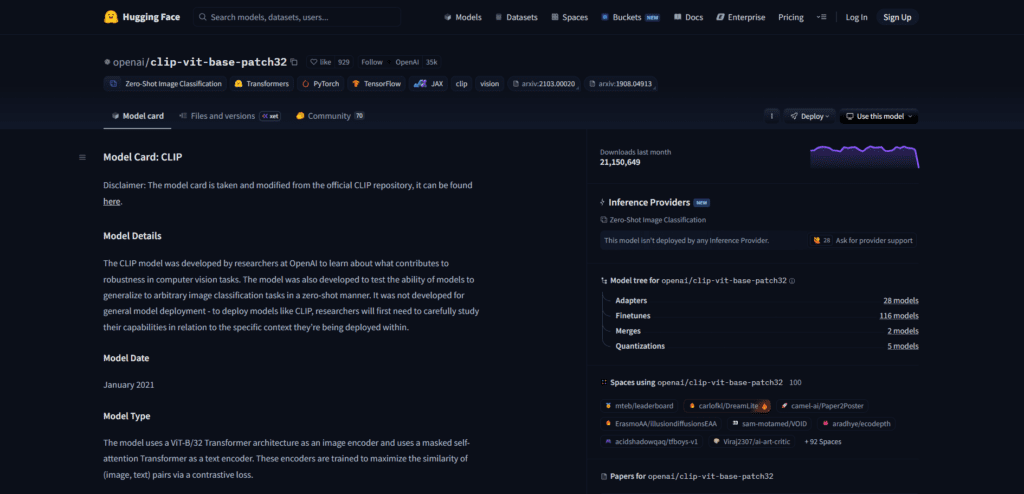Image resolution: width=1024 pixels, height=494 pixels.
Task: Select the Zero-Shot Image Classification tag
Action: pos(165,84)
